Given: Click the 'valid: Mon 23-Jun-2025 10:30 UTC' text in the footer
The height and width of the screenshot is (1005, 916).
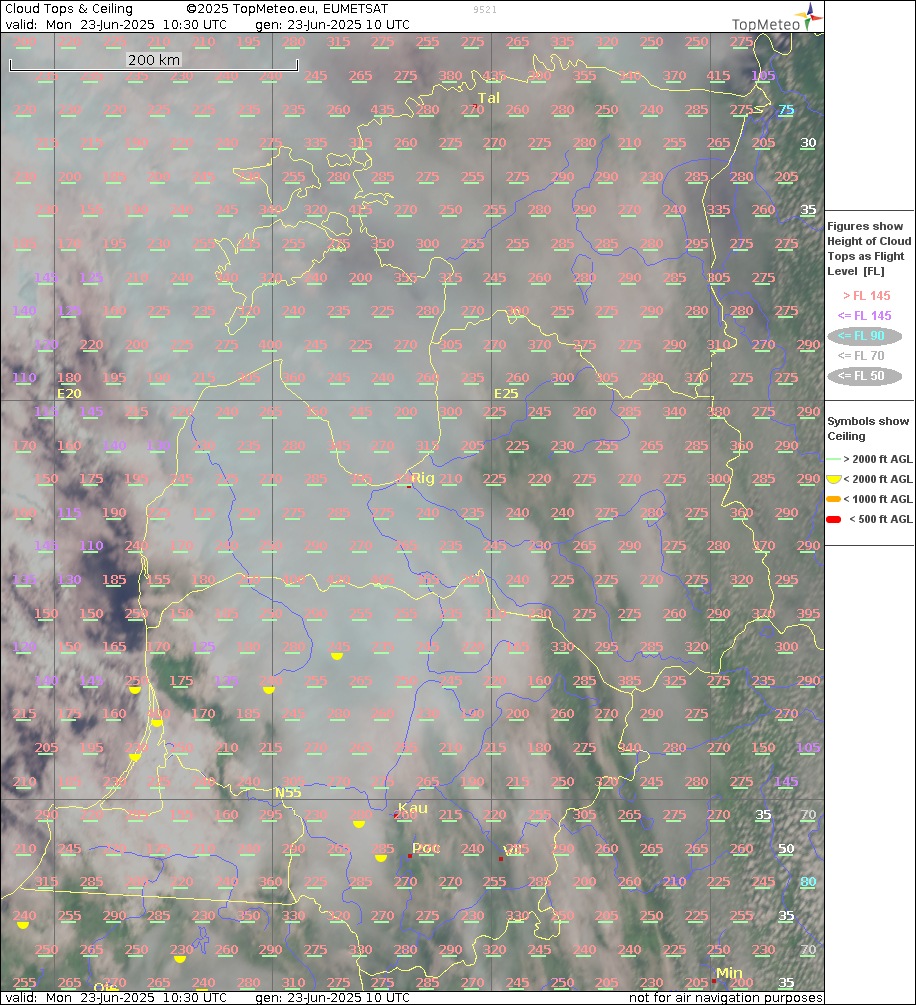Looking at the screenshot, I should (x=116, y=998).
